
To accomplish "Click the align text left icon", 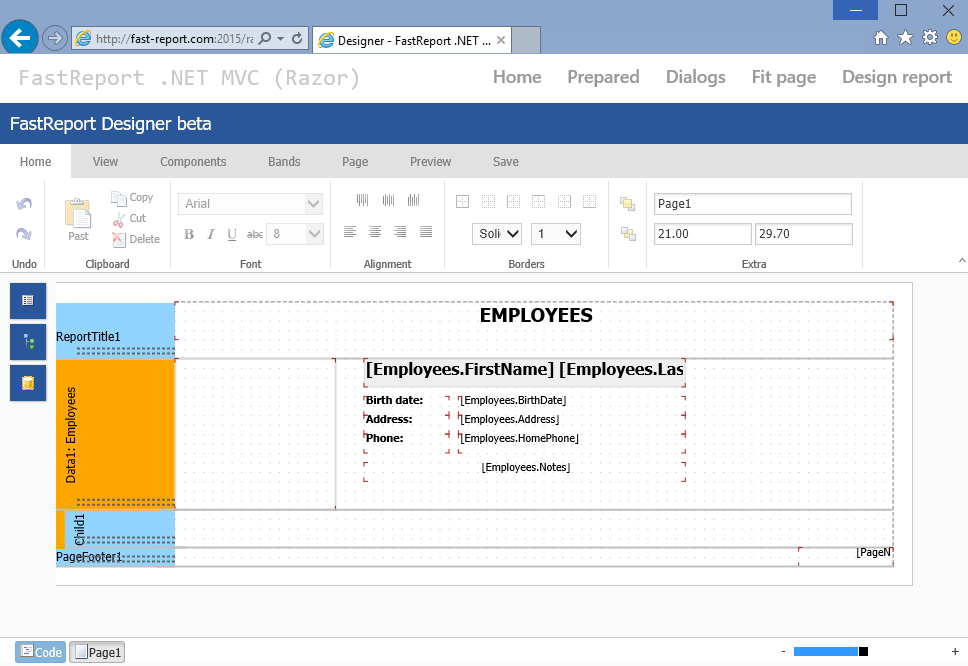I will click(350, 232).
